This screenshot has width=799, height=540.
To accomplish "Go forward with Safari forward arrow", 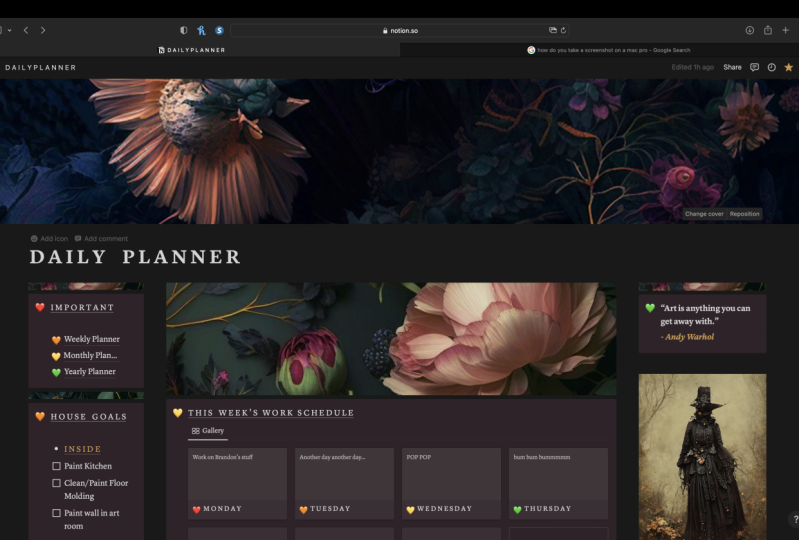I will (43, 31).
